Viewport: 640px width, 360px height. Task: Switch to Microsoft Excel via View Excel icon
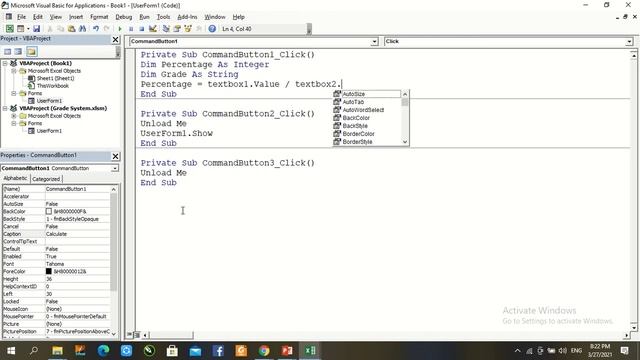click(9, 29)
